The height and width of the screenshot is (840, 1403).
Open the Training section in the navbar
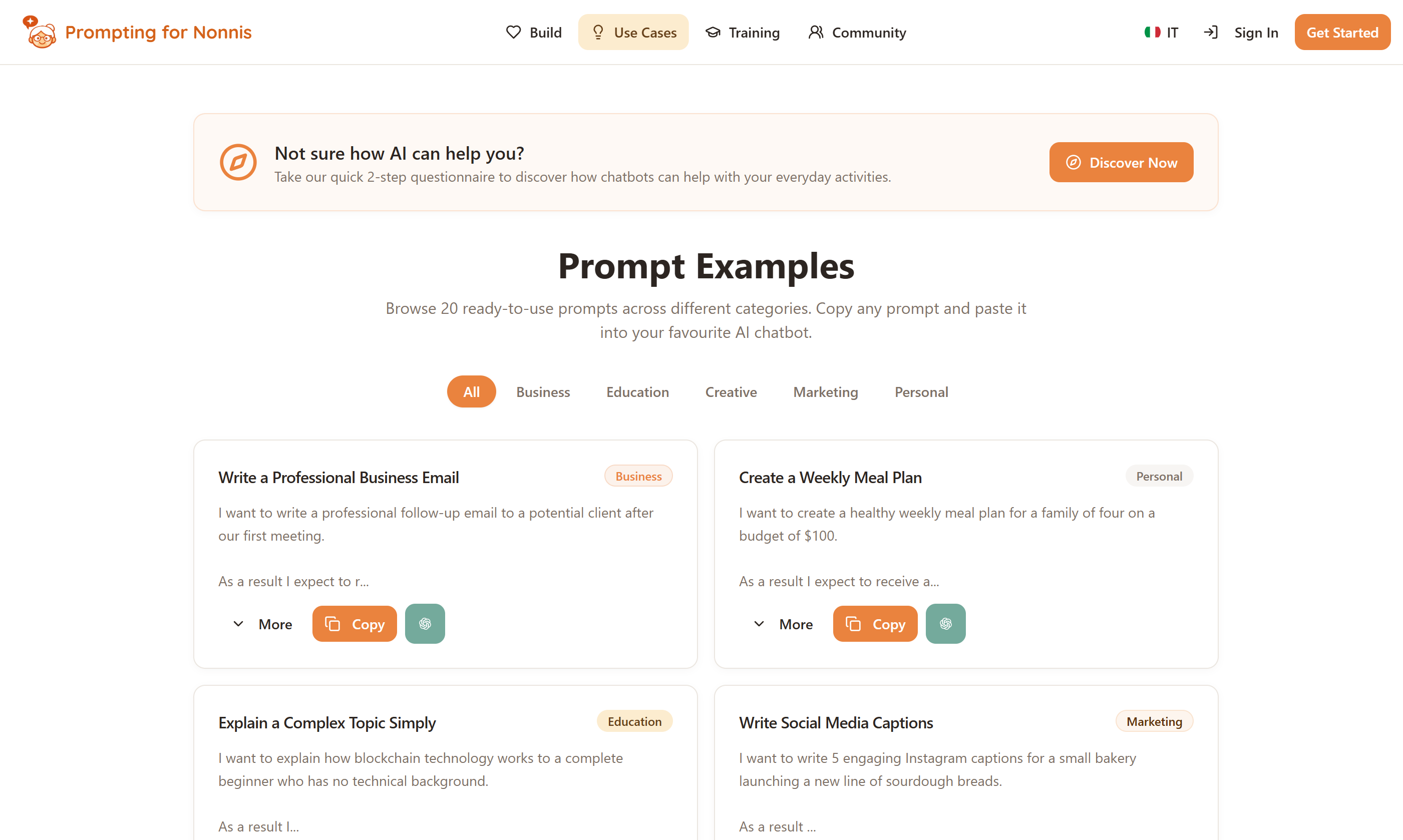743,32
